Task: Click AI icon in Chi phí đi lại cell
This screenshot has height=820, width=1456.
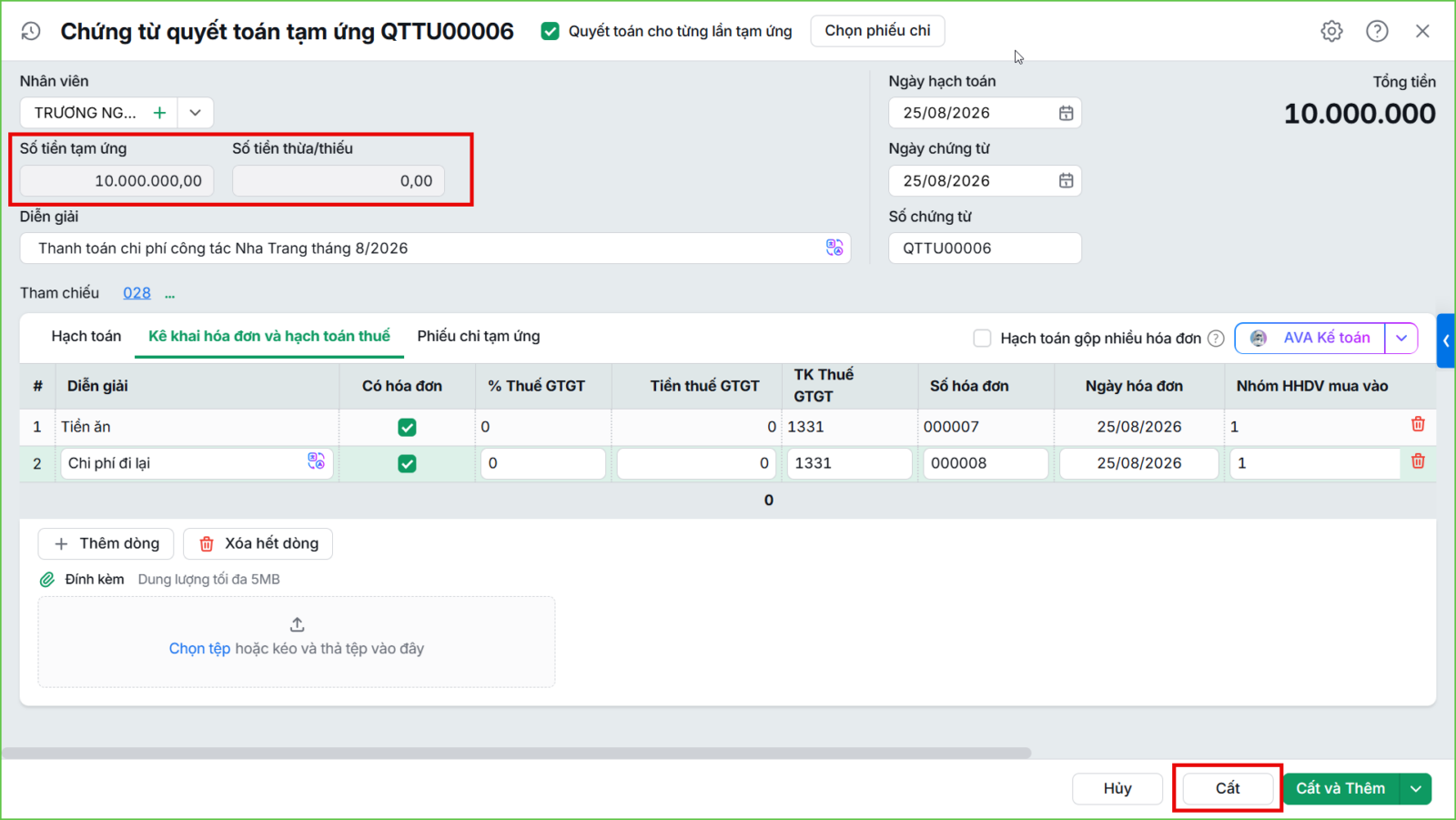Action: coord(316,461)
